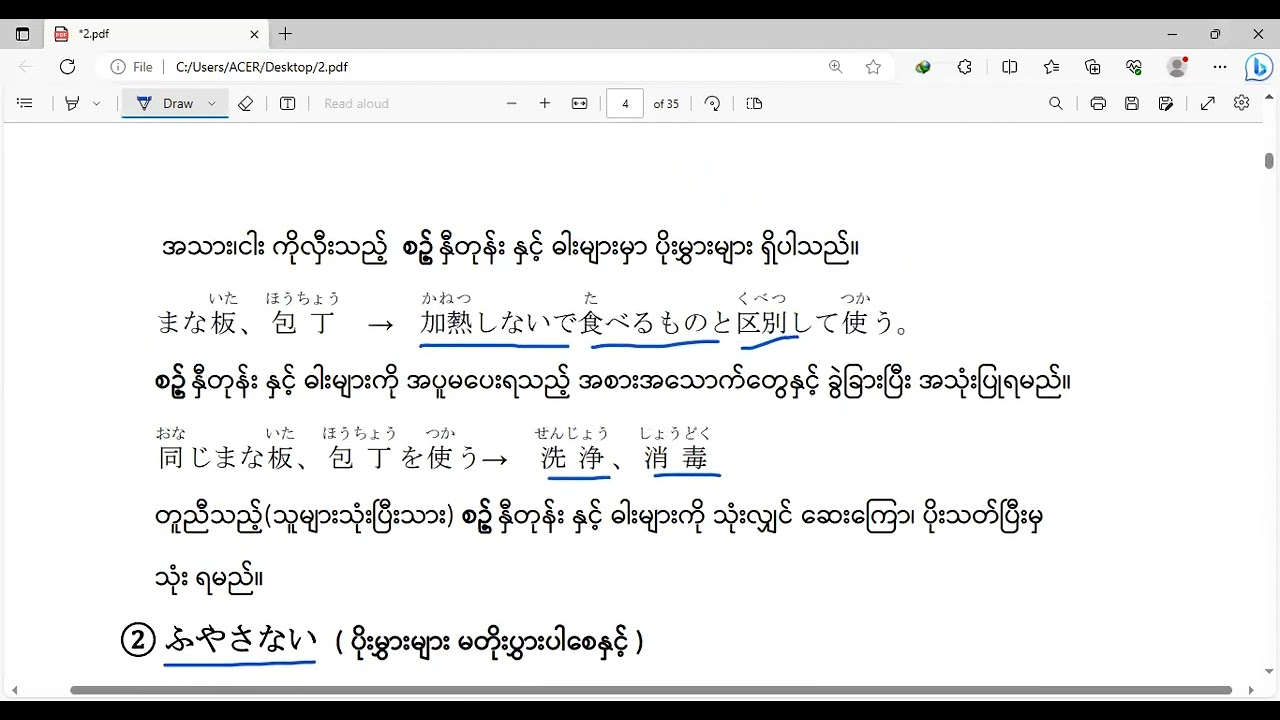Open a new tab with plus button

pyautogui.click(x=285, y=34)
